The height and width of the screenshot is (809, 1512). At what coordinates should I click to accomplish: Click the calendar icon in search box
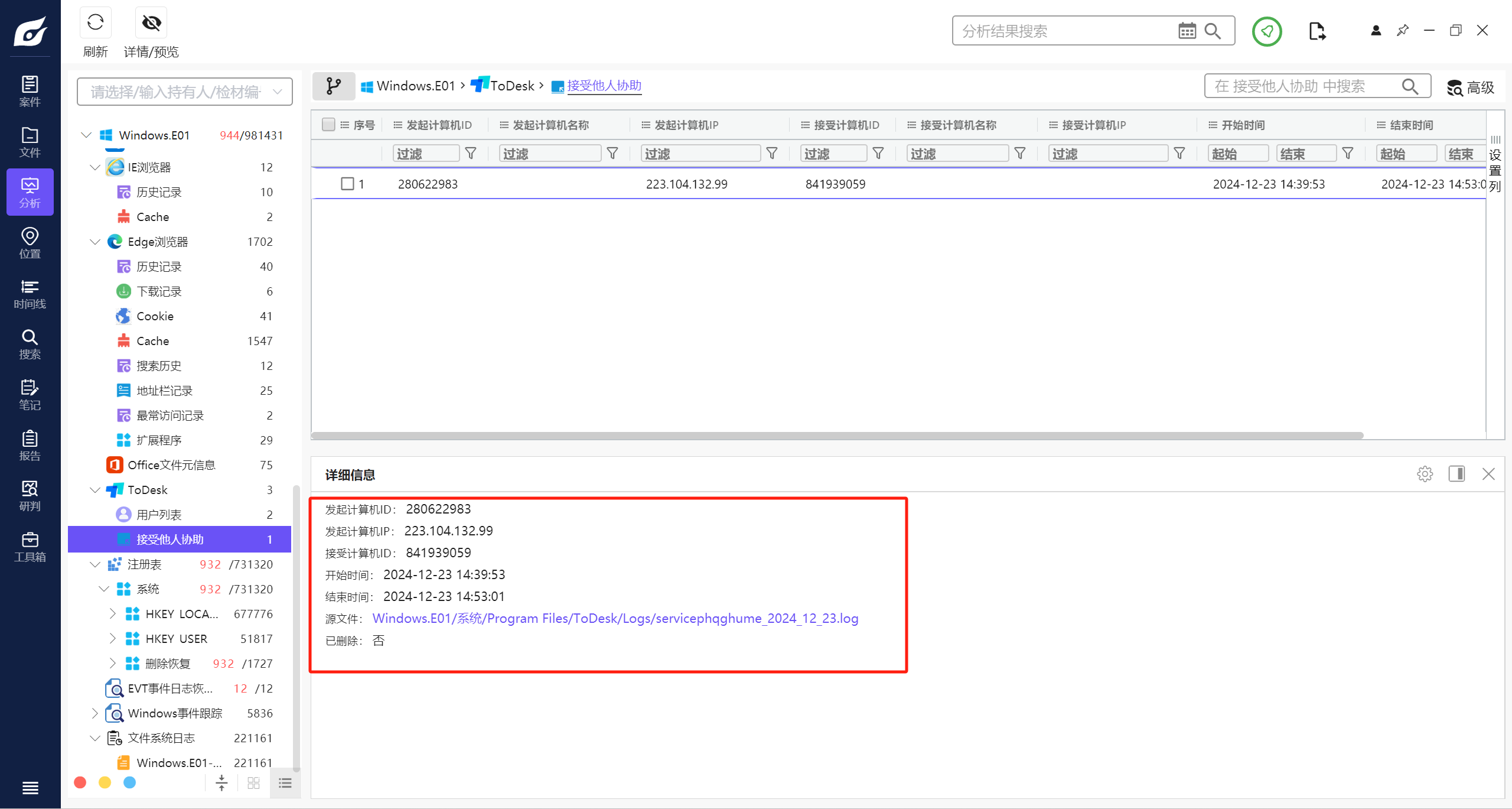[x=1187, y=31]
